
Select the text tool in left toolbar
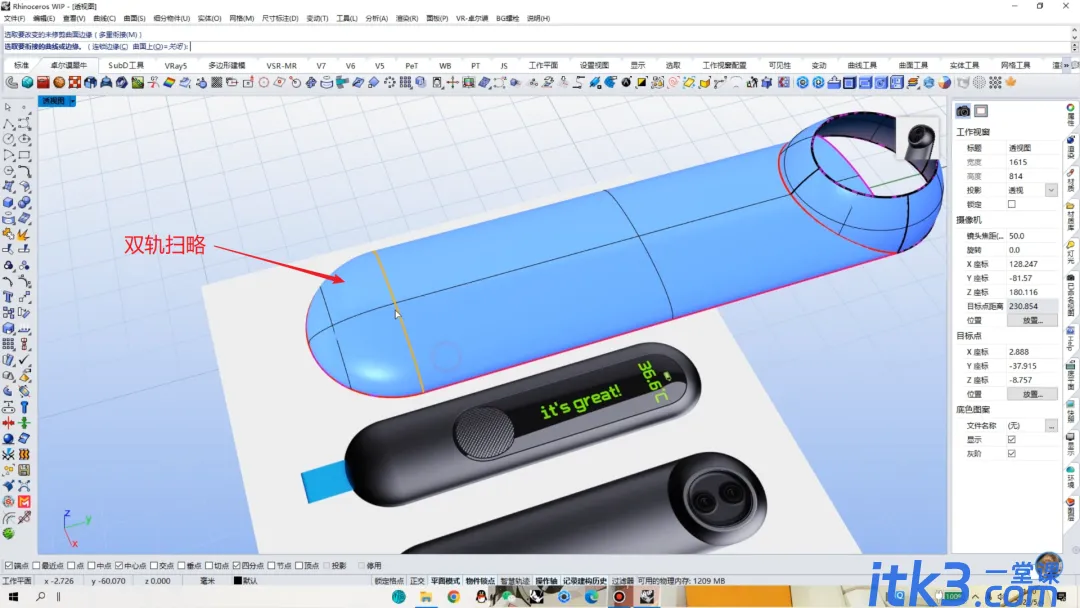(8, 297)
